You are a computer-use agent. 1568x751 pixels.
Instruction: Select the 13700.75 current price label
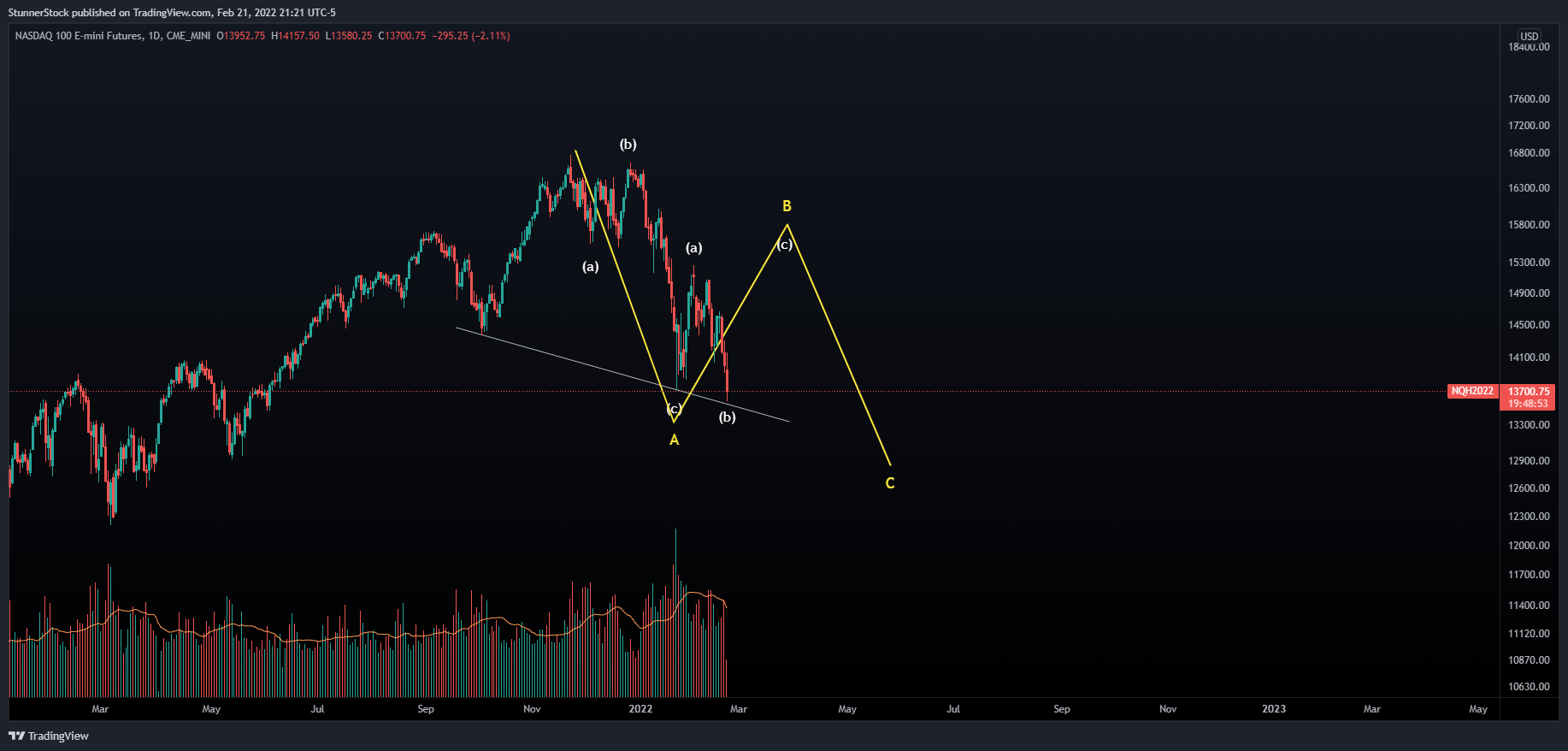[1529, 392]
